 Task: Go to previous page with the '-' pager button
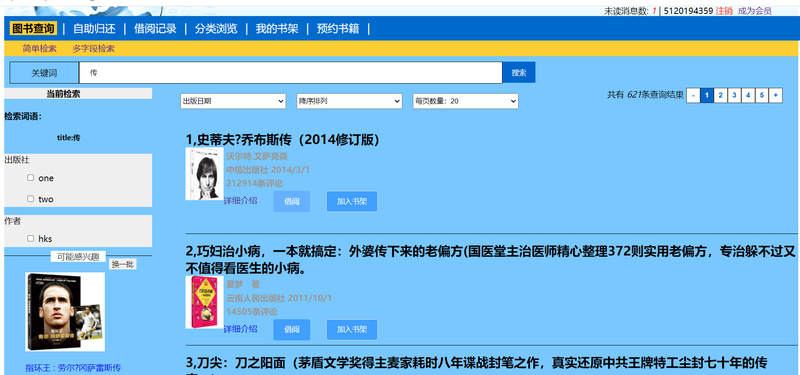(x=693, y=95)
